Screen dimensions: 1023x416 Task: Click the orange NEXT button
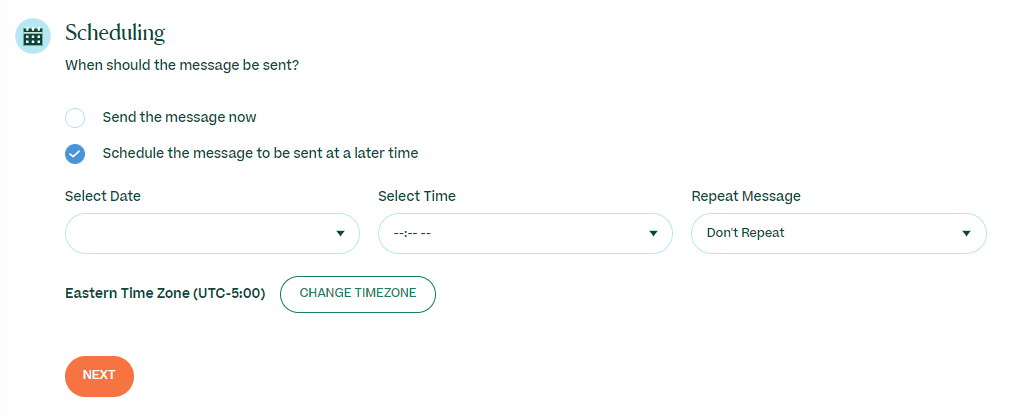tap(99, 375)
